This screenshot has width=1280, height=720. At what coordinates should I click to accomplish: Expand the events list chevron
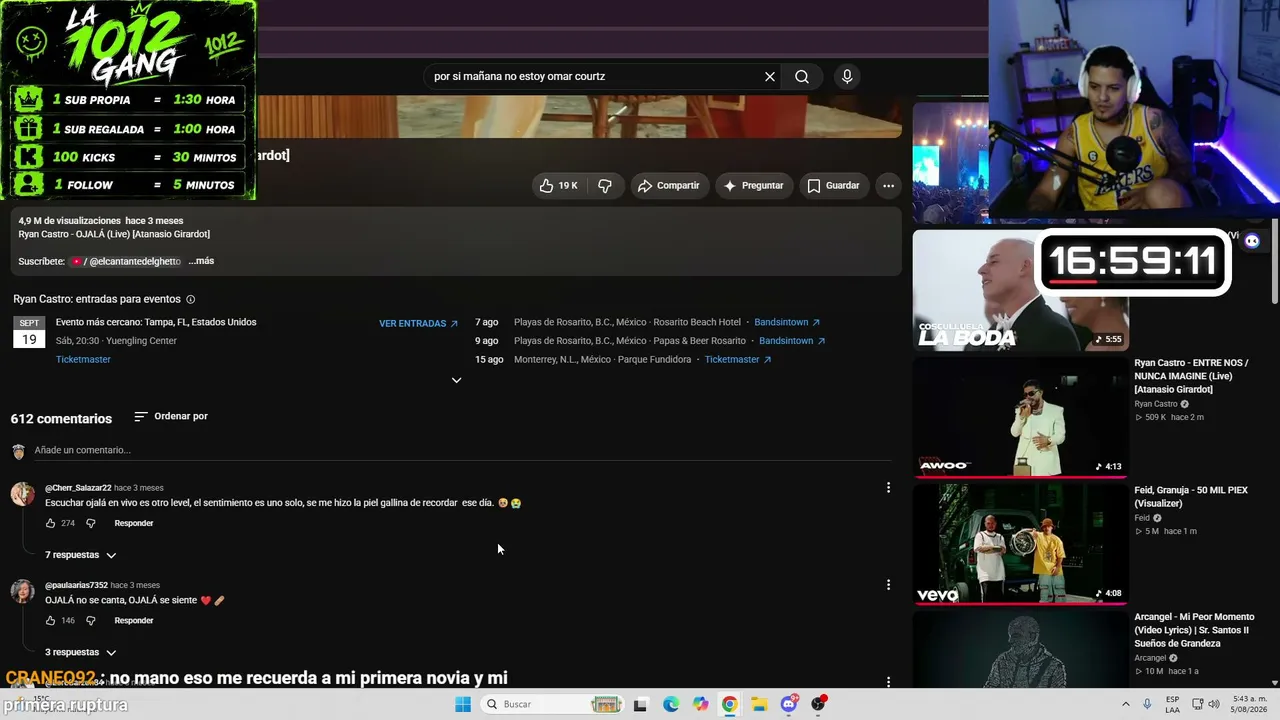[x=456, y=380]
